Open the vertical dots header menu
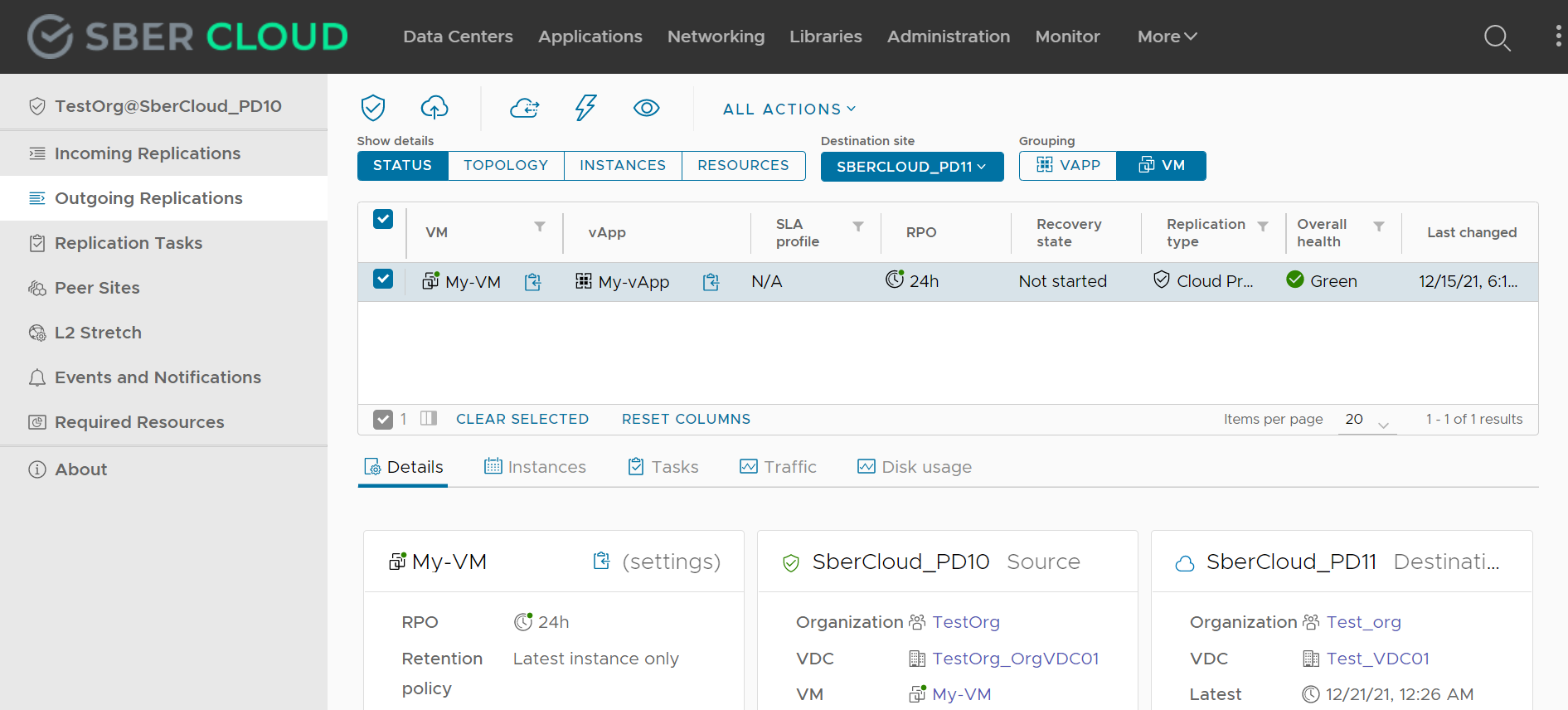This screenshot has width=1568, height=710. click(x=1558, y=36)
